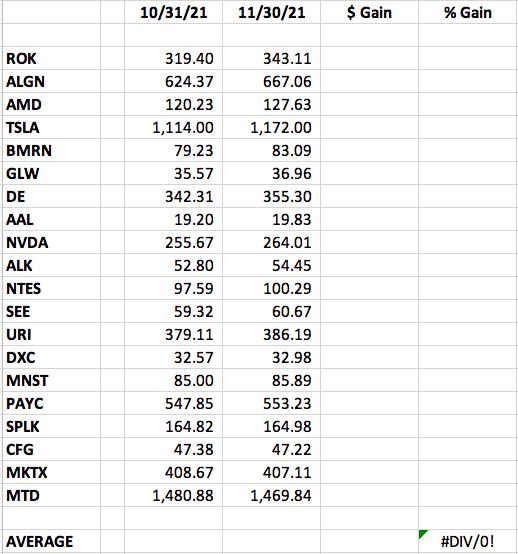Screen dimensions: 518x554
Task: Select the $ Gain column header cell
Action: click(x=370, y=12)
